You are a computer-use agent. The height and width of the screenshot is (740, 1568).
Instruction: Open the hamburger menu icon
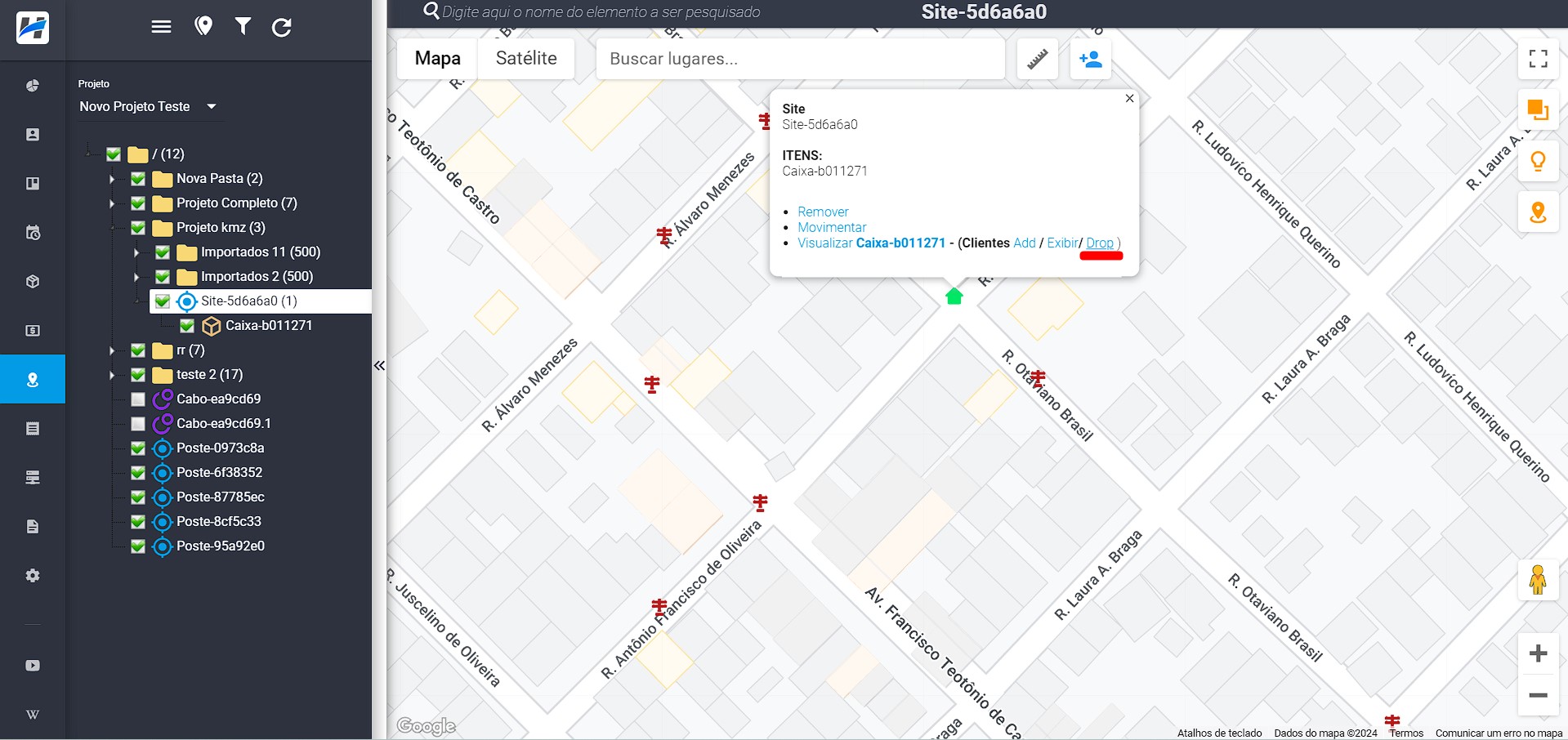pyautogui.click(x=161, y=27)
